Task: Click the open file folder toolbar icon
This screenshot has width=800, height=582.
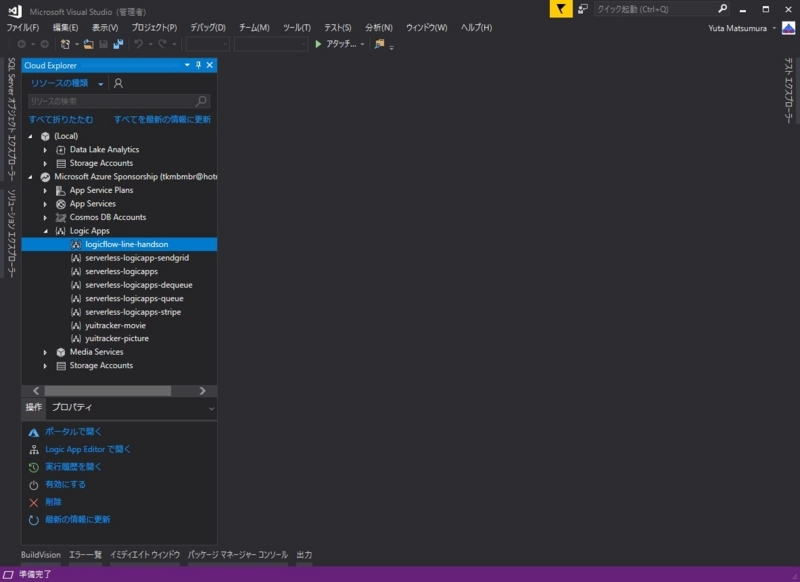Action: tap(88, 44)
